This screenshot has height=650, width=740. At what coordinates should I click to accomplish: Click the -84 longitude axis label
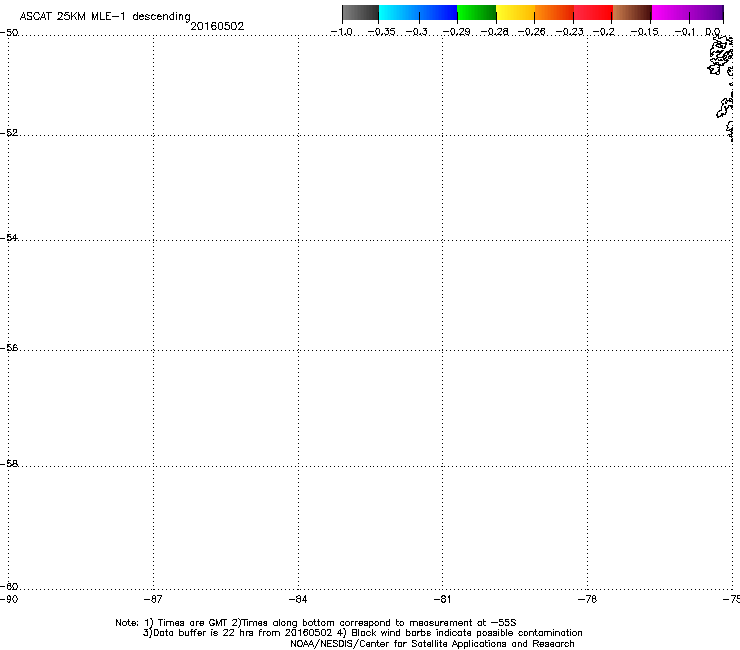click(298, 599)
